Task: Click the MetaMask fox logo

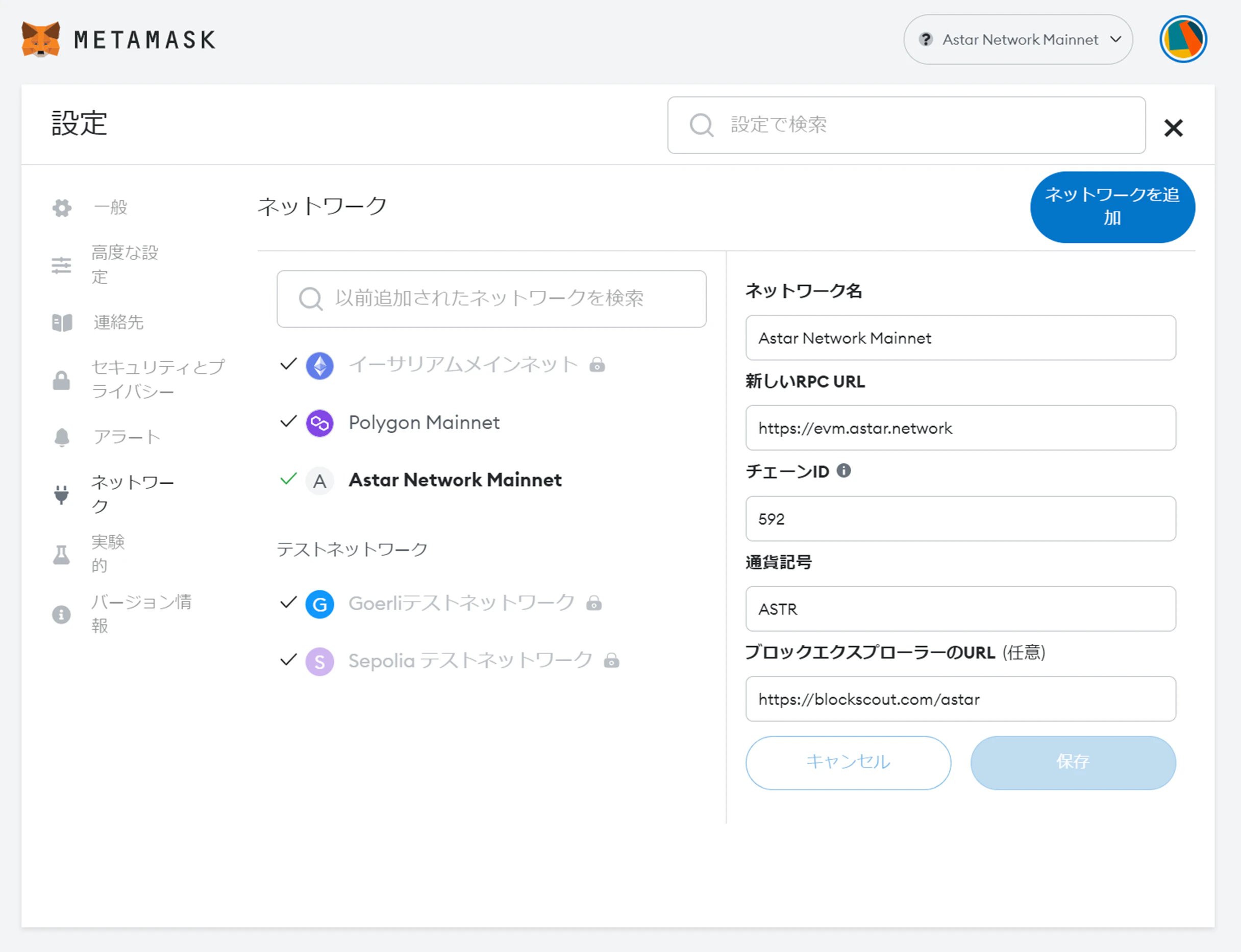Action: [41, 39]
